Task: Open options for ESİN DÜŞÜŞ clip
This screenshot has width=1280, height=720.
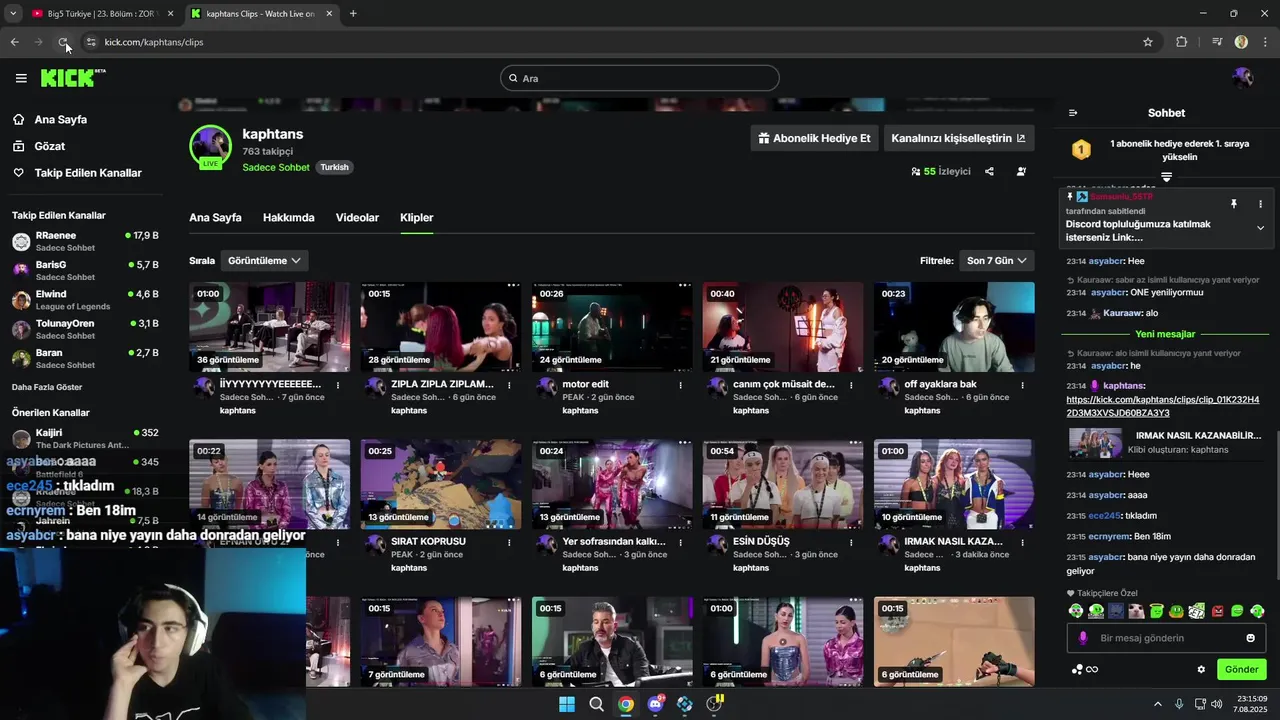Action: (x=851, y=541)
